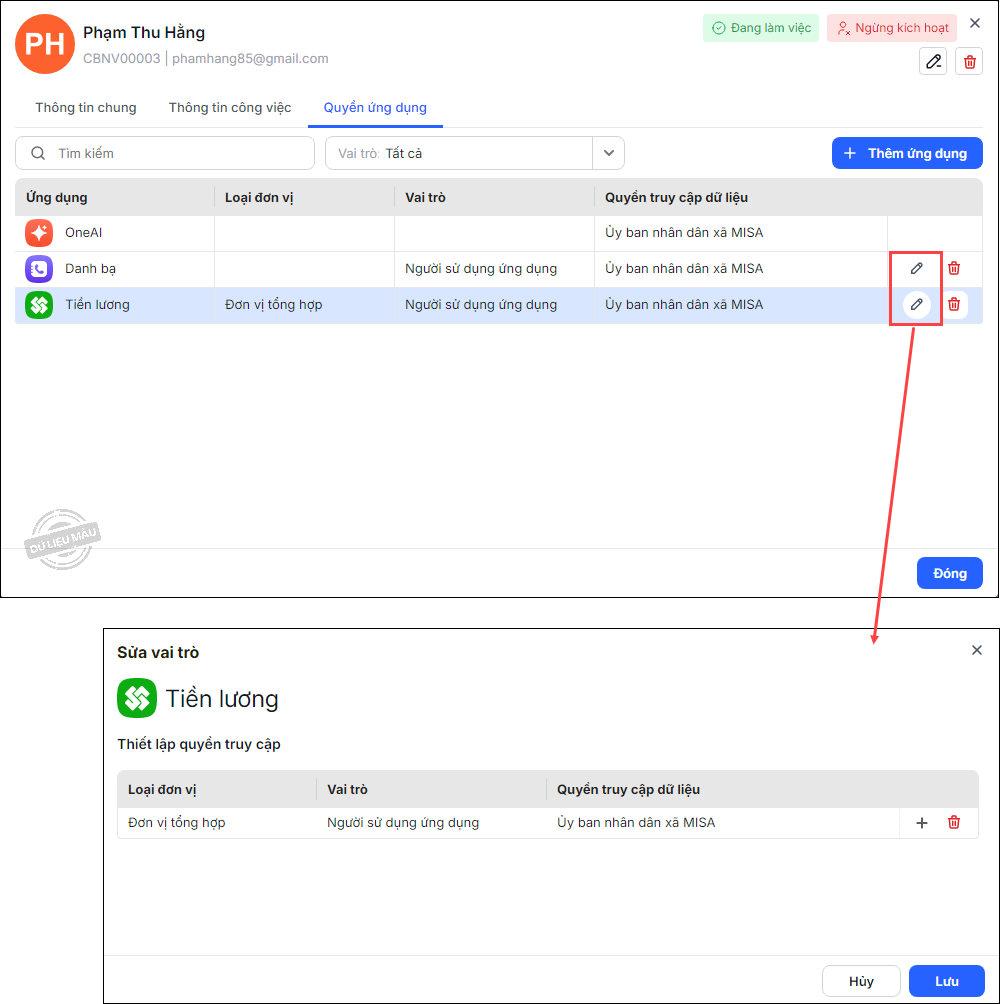Expand the Vai trò filter dropdown arrow
This screenshot has width=1000, height=1004.
[x=608, y=154]
